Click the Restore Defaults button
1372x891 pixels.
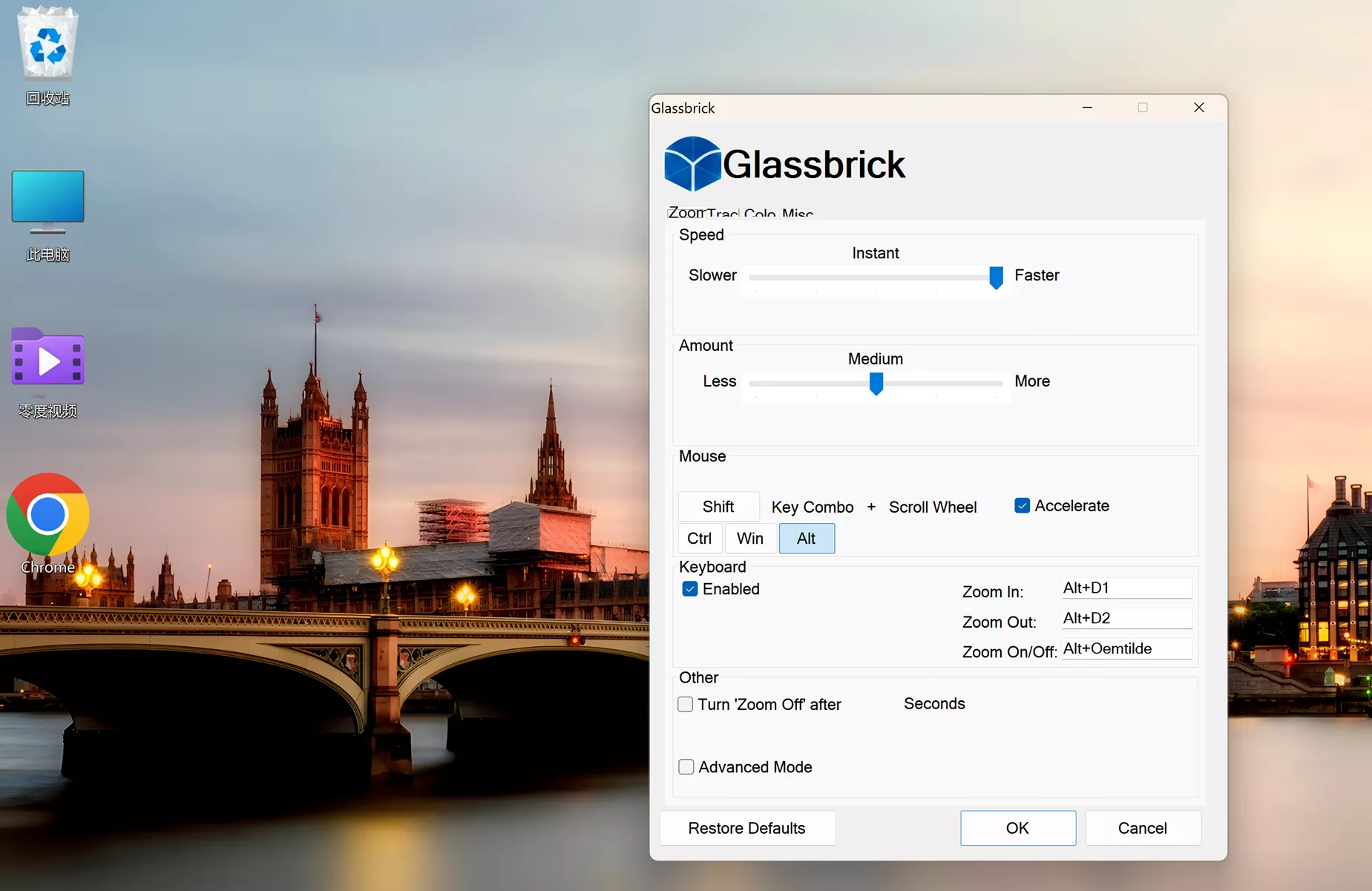(747, 828)
